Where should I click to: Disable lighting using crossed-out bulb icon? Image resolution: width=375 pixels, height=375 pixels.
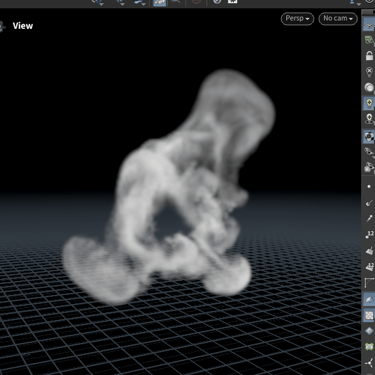[x=369, y=72]
